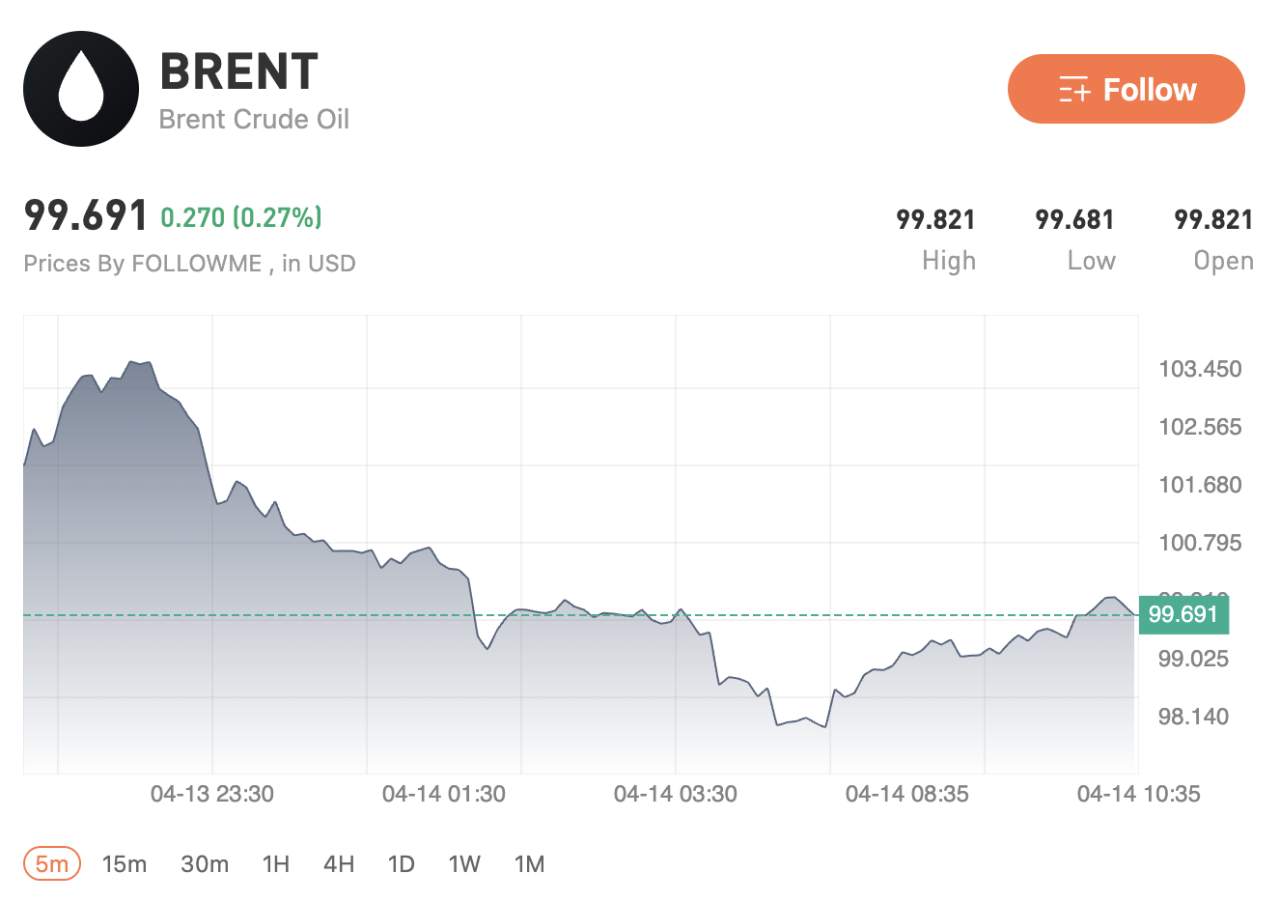The width and height of the screenshot is (1280, 902).
Task: Choose the 30m timeframe
Action: tap(204, 864)
